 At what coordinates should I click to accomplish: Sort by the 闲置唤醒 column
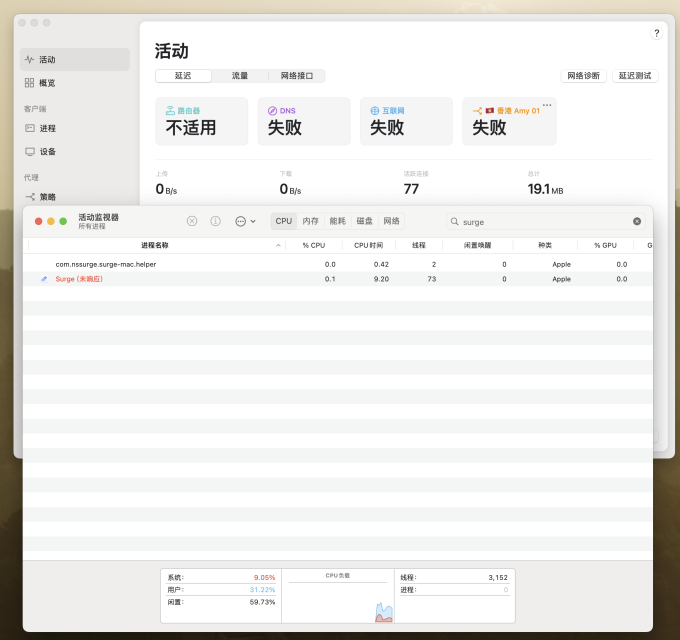(477, 245)
